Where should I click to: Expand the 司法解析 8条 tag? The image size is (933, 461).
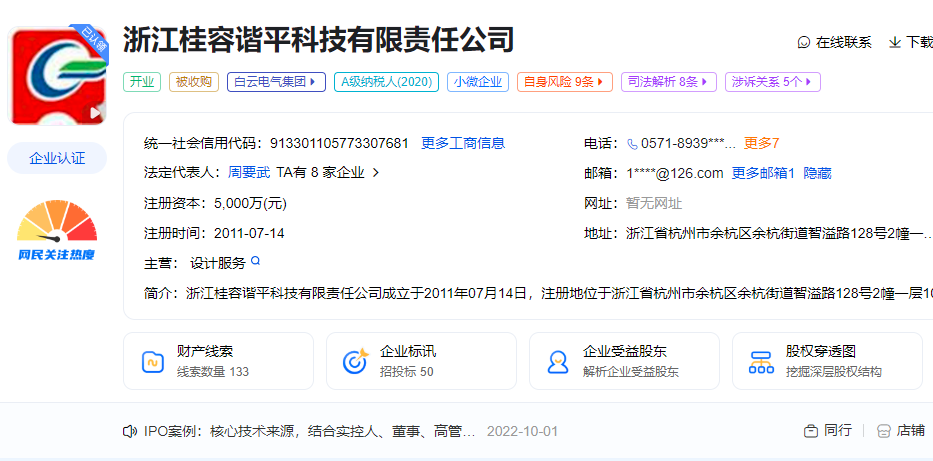(669, 82)
